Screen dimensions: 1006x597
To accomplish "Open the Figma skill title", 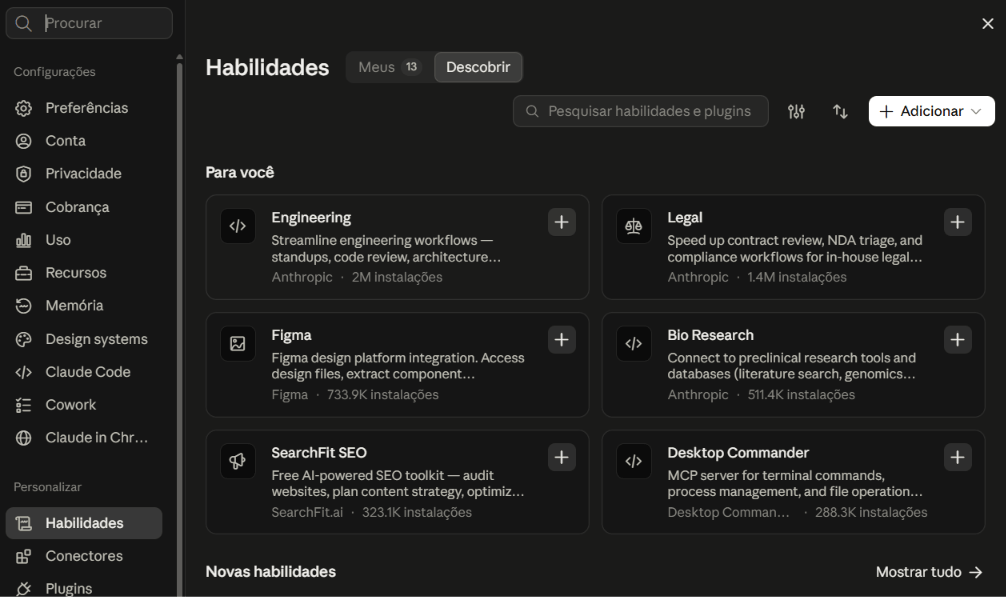I will (x=291, y=335).
